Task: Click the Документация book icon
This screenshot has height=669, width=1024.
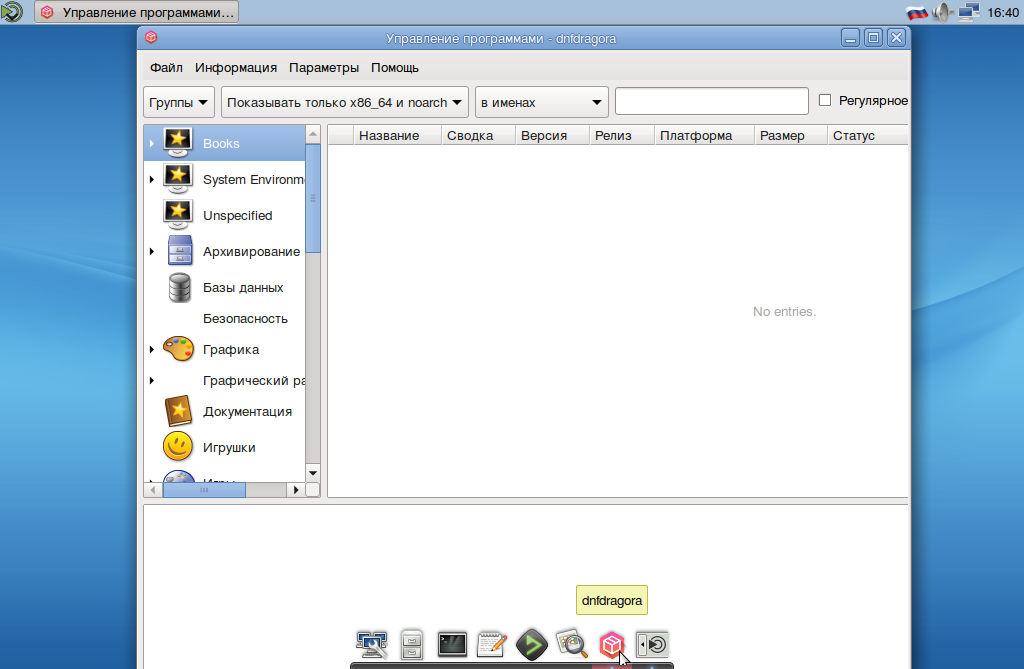Action: coord(178,411)
